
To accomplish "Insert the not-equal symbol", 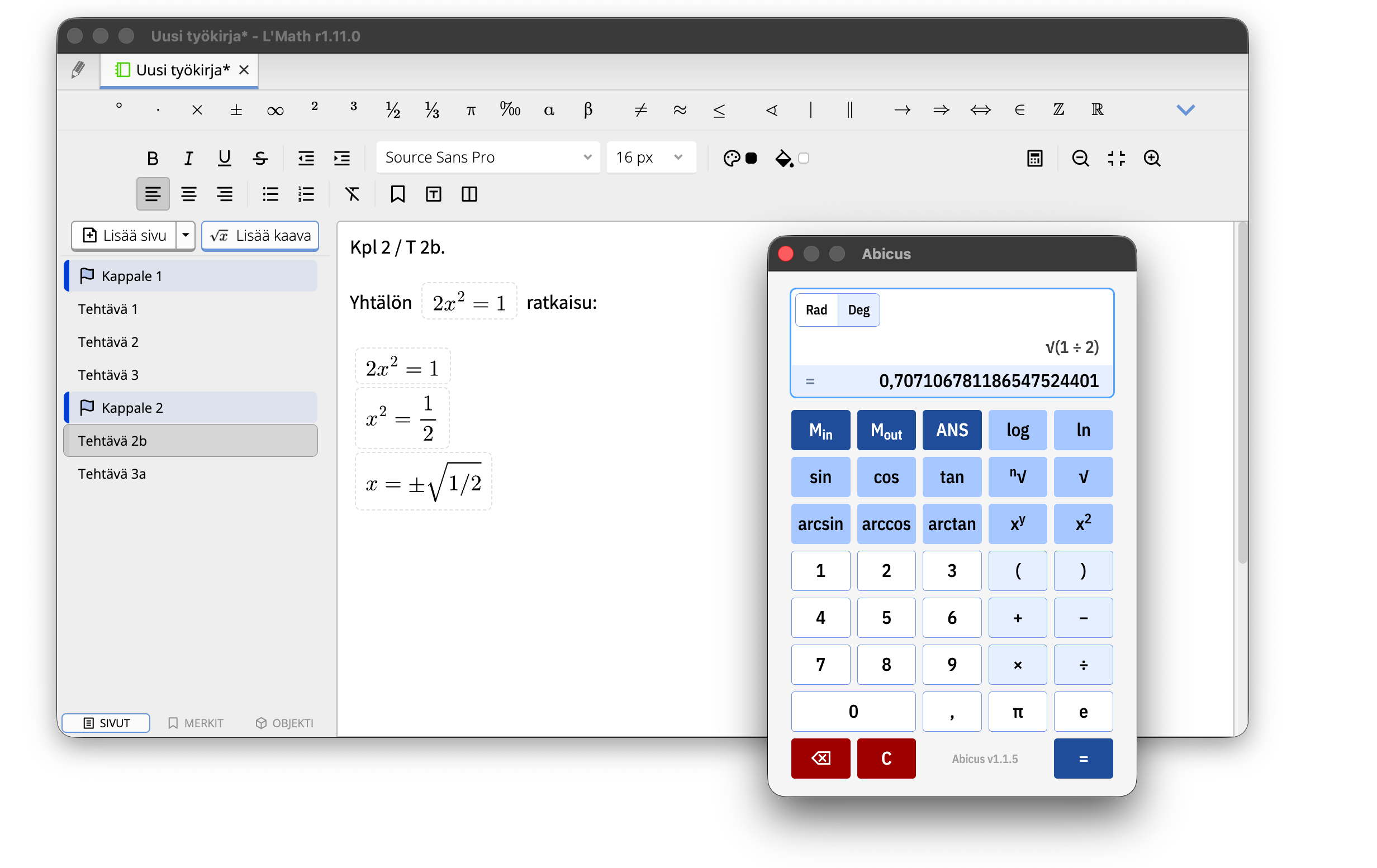I will click(640, 109).
